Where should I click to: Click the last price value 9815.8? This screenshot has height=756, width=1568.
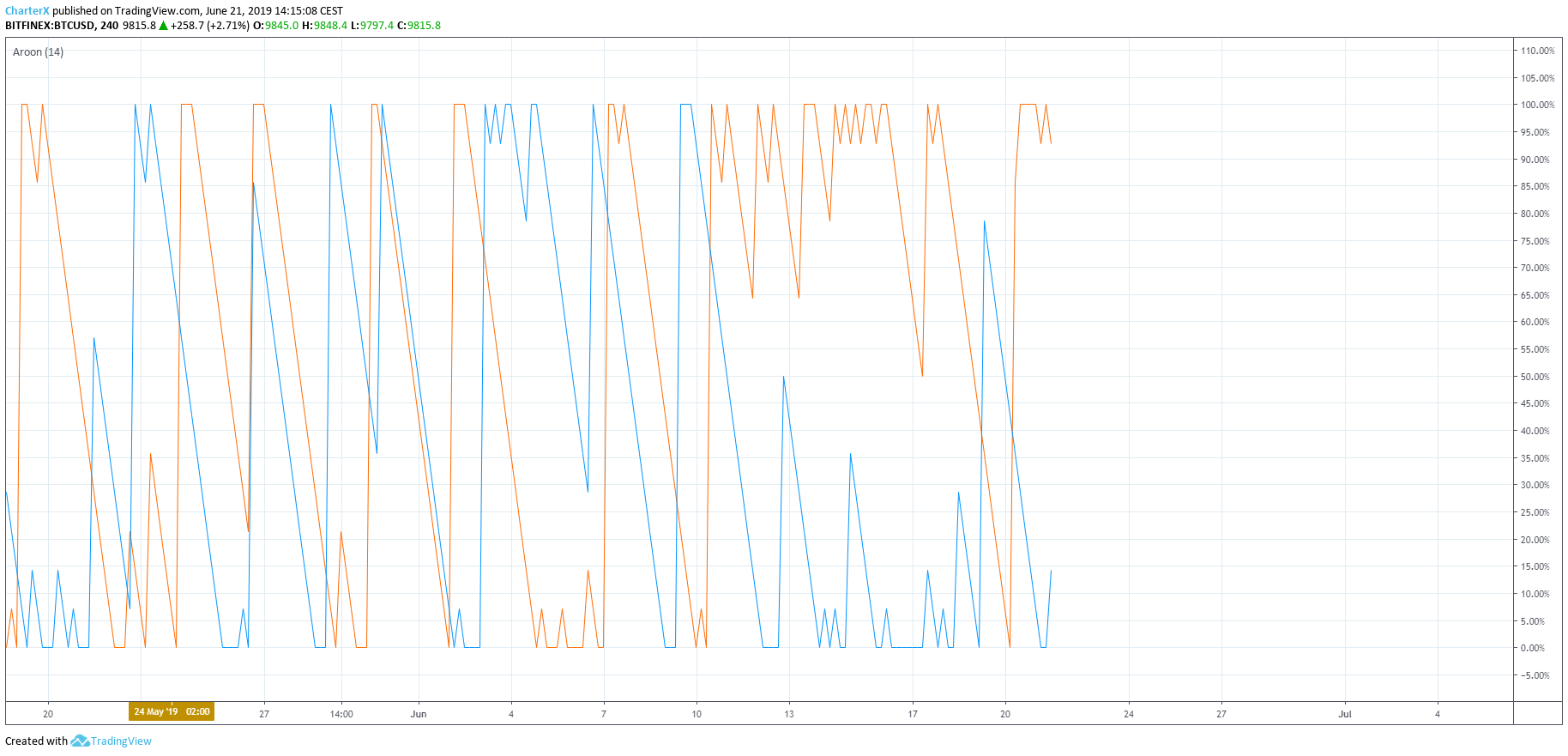pos(139,26)
